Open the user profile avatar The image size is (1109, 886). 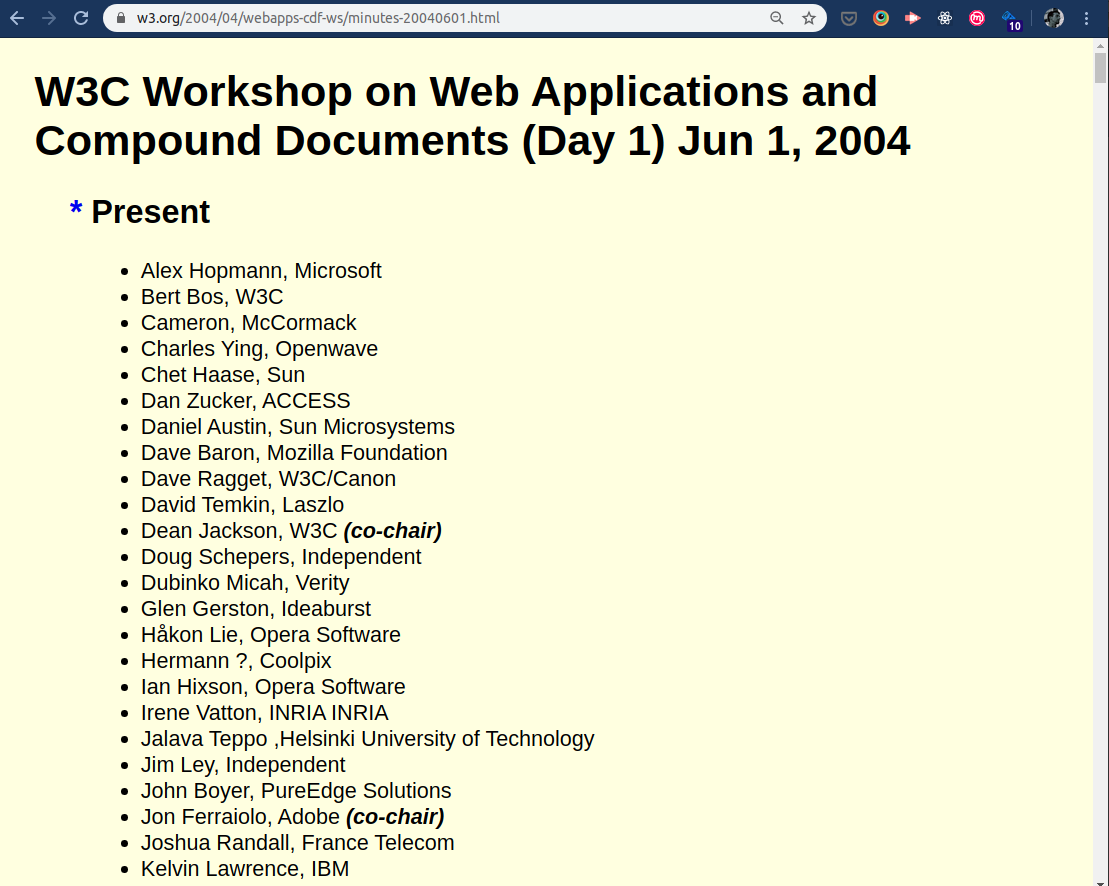[x=1053, y=18]
